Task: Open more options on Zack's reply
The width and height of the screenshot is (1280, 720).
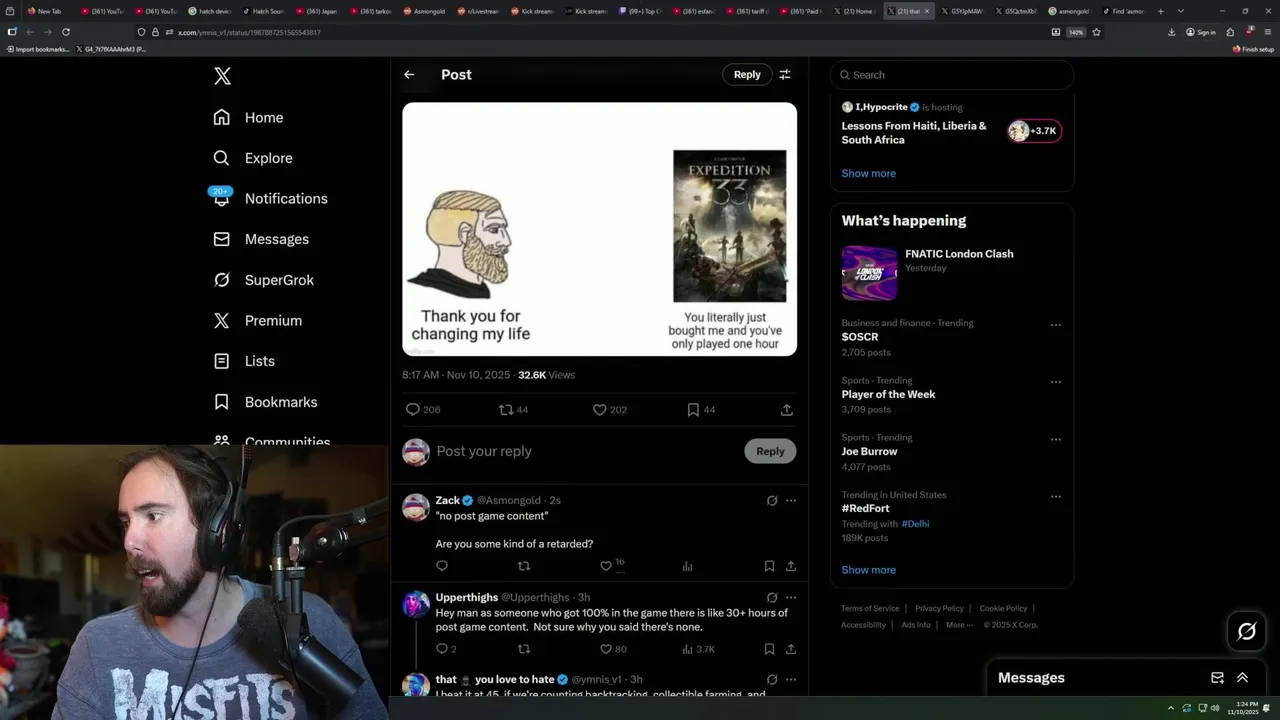Action: click(x=791, y=501)
